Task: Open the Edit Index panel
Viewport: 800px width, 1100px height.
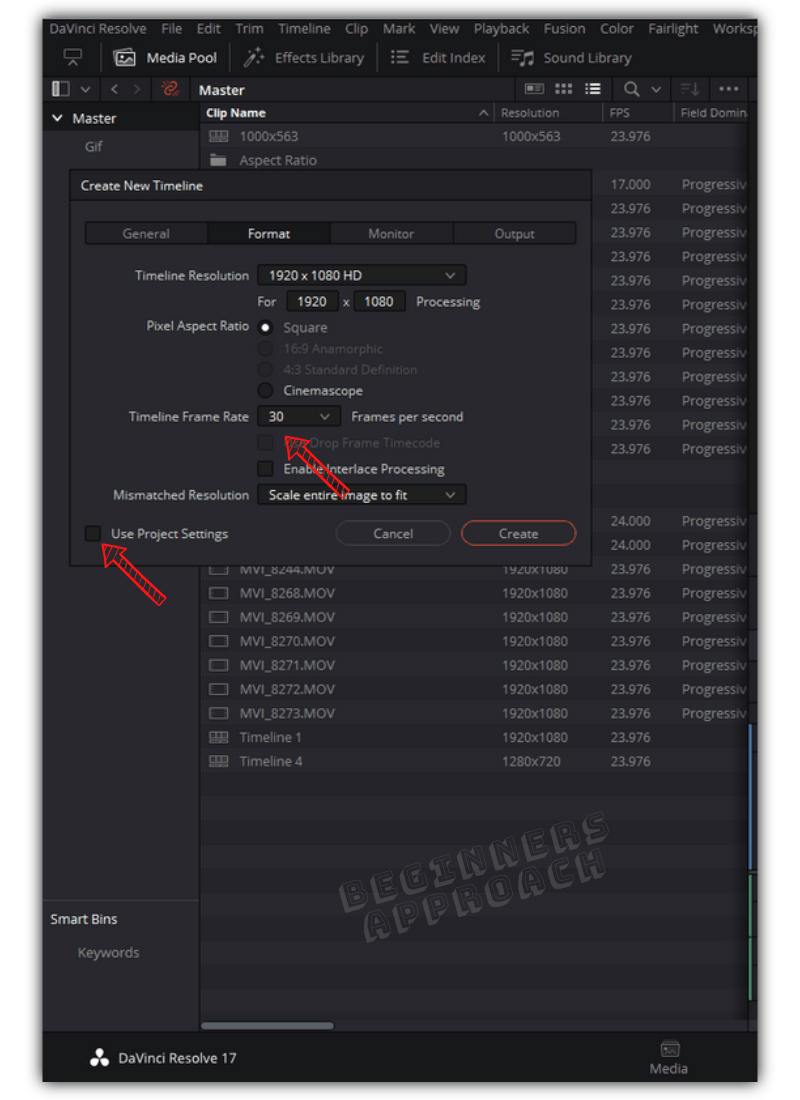Action: click(438, 58)
